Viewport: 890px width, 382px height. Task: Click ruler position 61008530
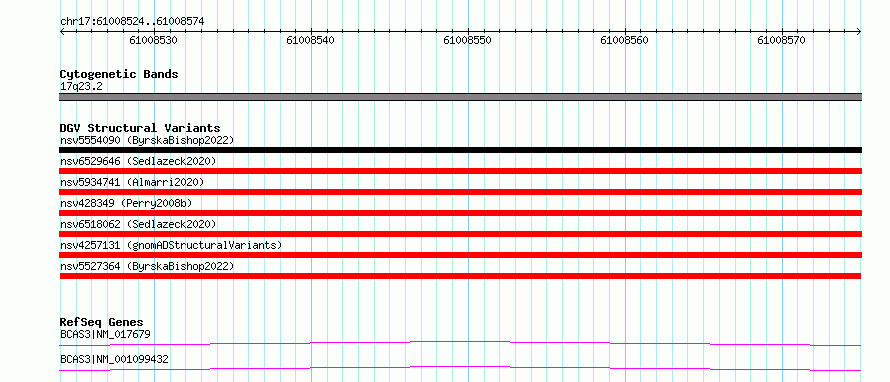coord(153,40)
